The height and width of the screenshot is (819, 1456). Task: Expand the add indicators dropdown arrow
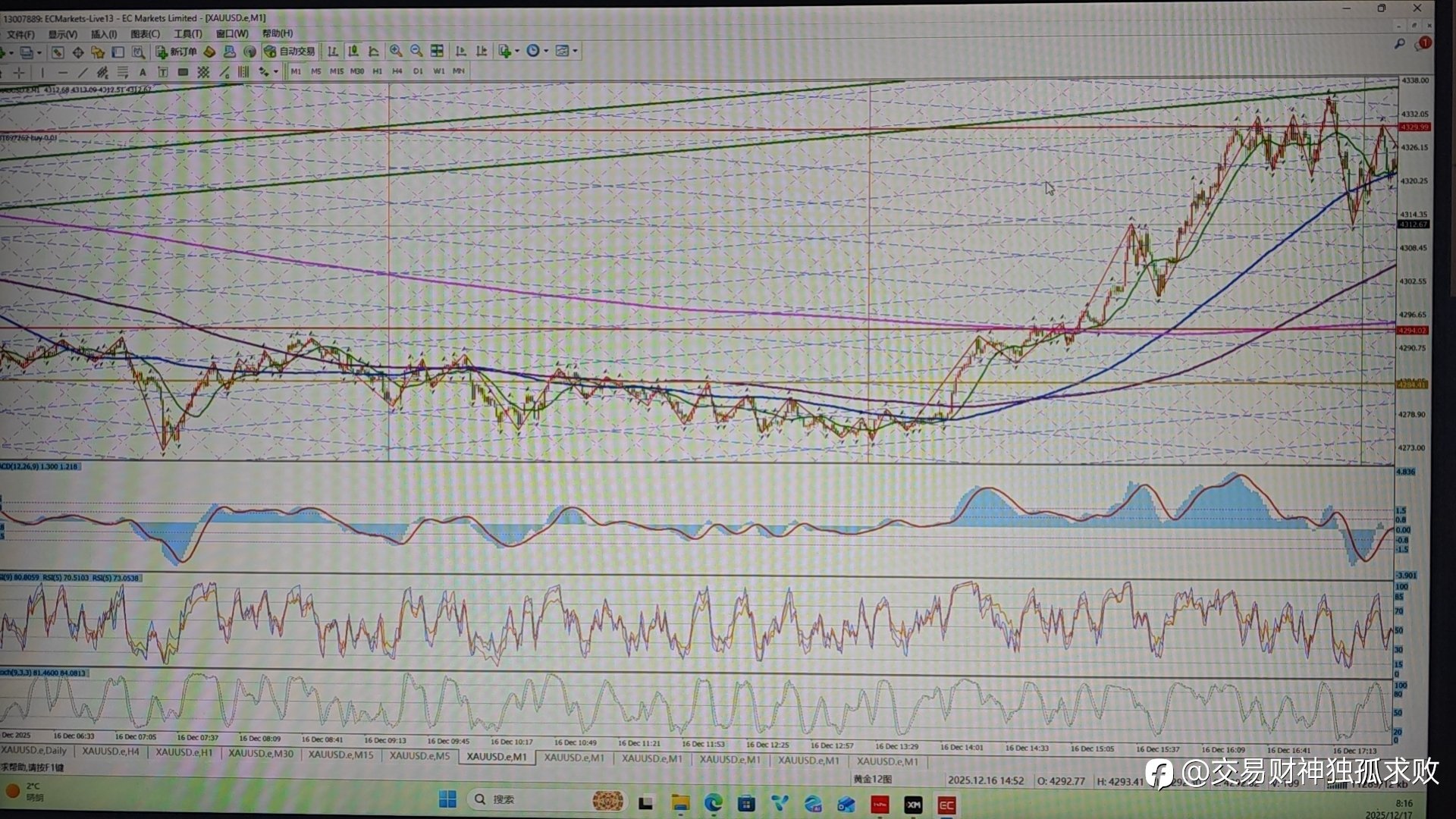point(517,51)
